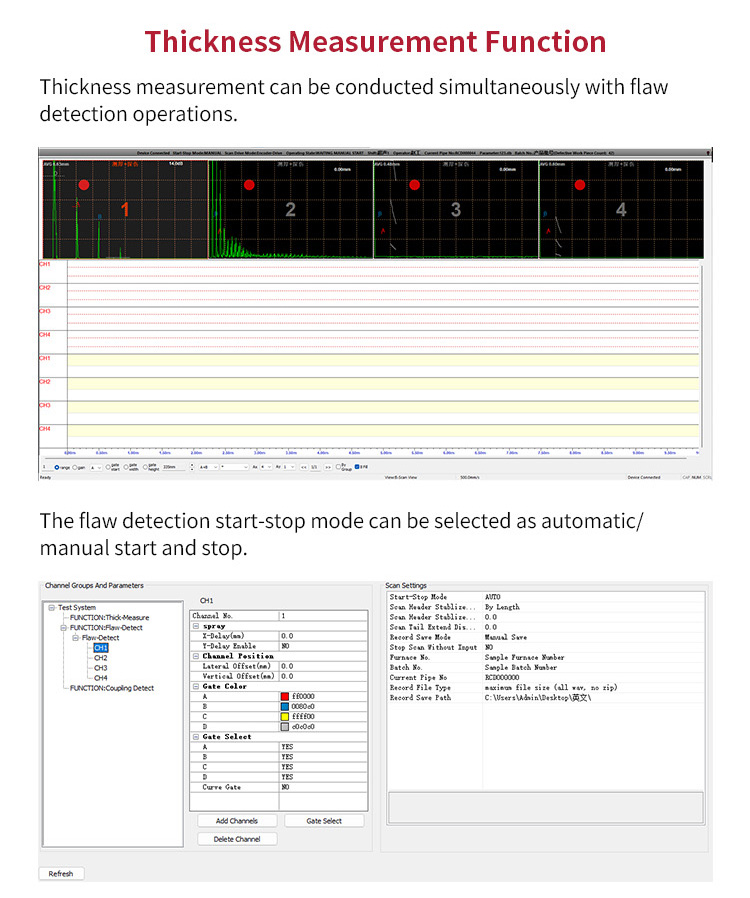Select CH3 in the channel tree

point(100,668)
